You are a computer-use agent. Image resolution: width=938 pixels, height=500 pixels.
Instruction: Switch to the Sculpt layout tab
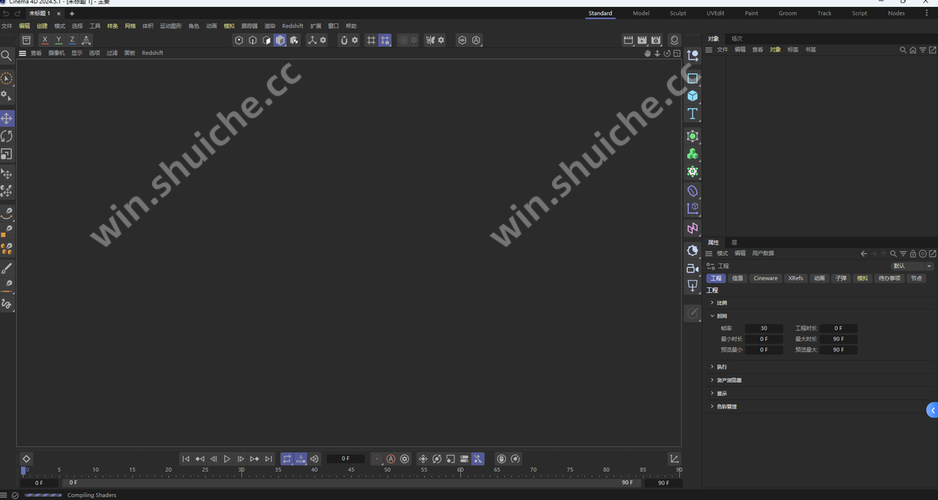(678, 13)
